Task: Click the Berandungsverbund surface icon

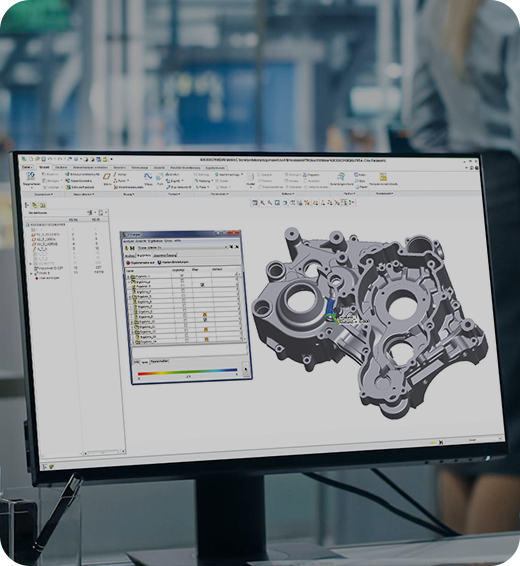Action: [x=341, y=177]
